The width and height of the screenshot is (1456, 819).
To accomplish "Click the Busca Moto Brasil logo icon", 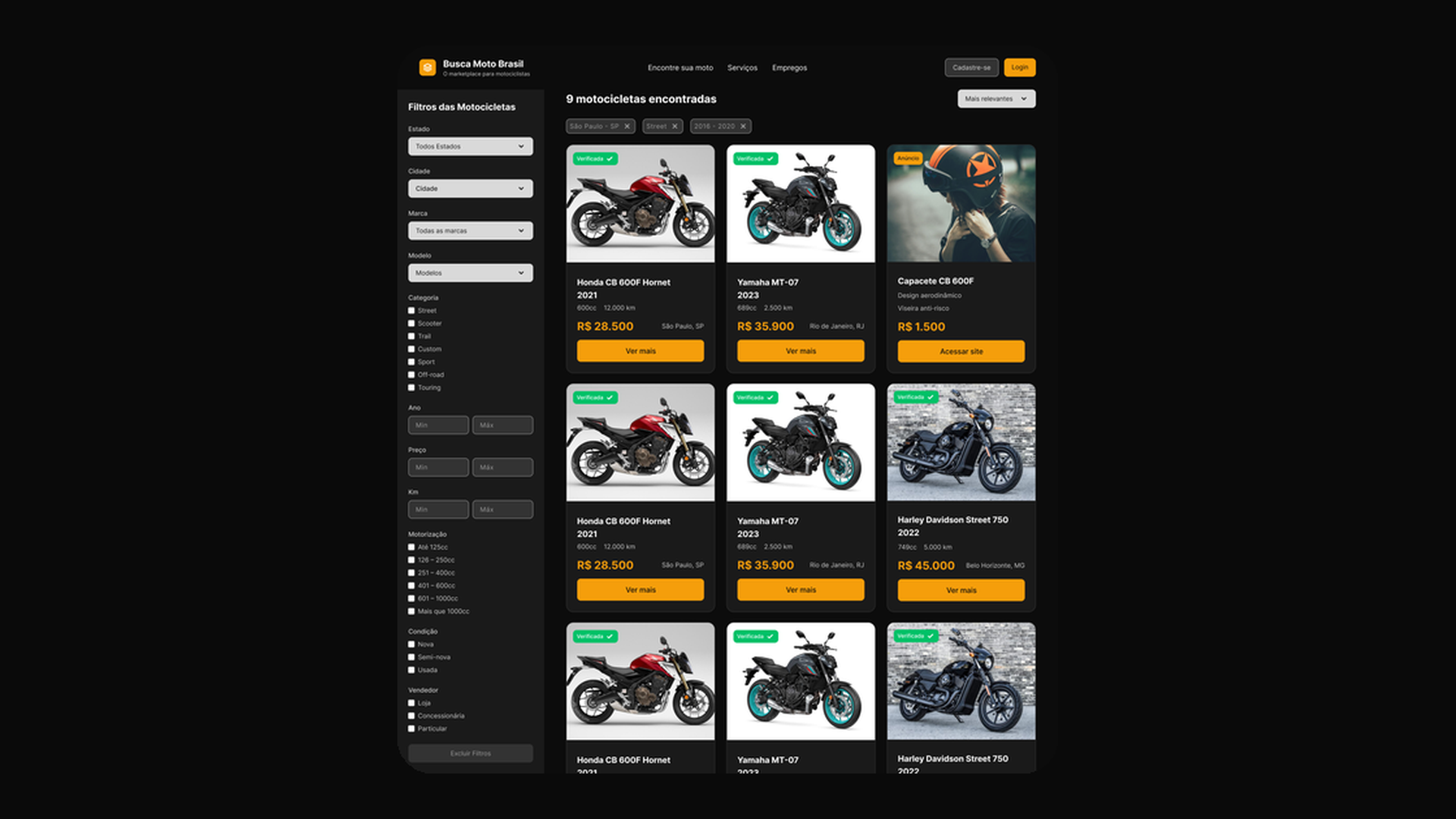I will (428, 67).
